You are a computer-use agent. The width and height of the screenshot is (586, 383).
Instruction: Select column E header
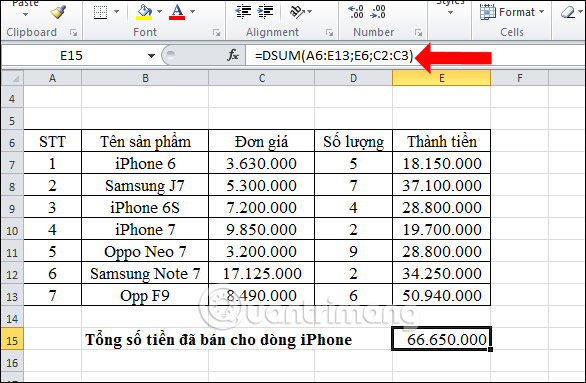pyautogui.click(x=441, y=78)
